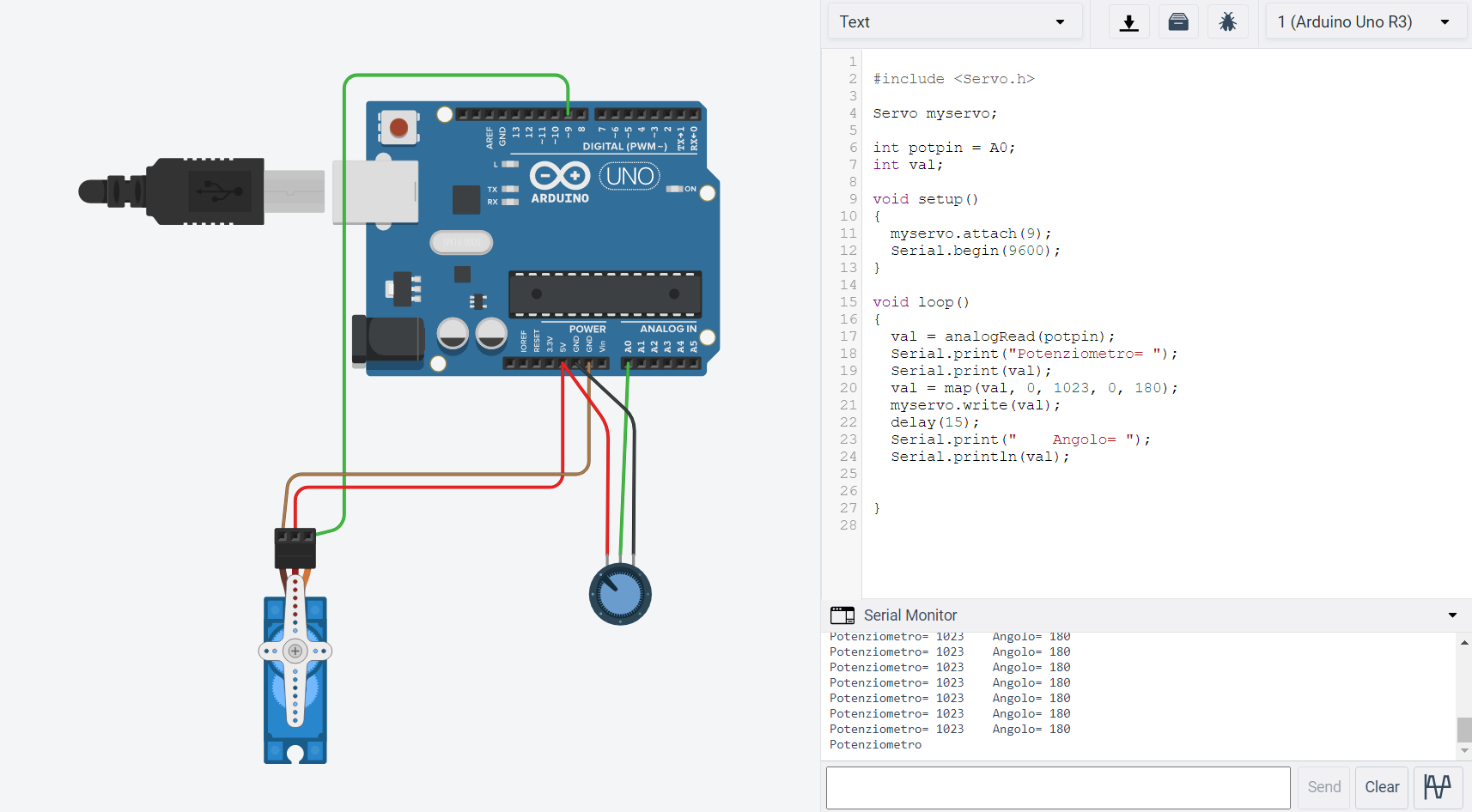Click the Arduino USB port connector
The image size is (1472, 812).
(375, 191)
